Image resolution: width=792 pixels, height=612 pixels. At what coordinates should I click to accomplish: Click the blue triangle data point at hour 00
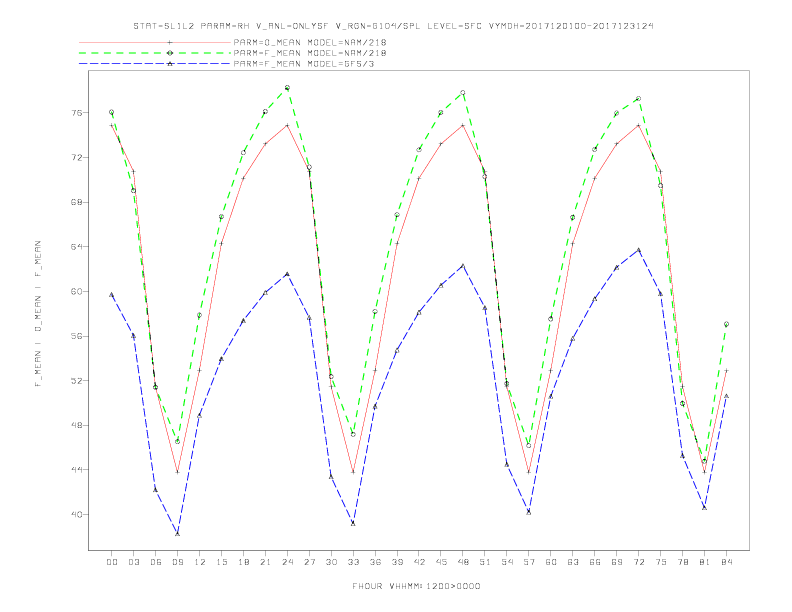pyautogui.click(x=112, y=294)
